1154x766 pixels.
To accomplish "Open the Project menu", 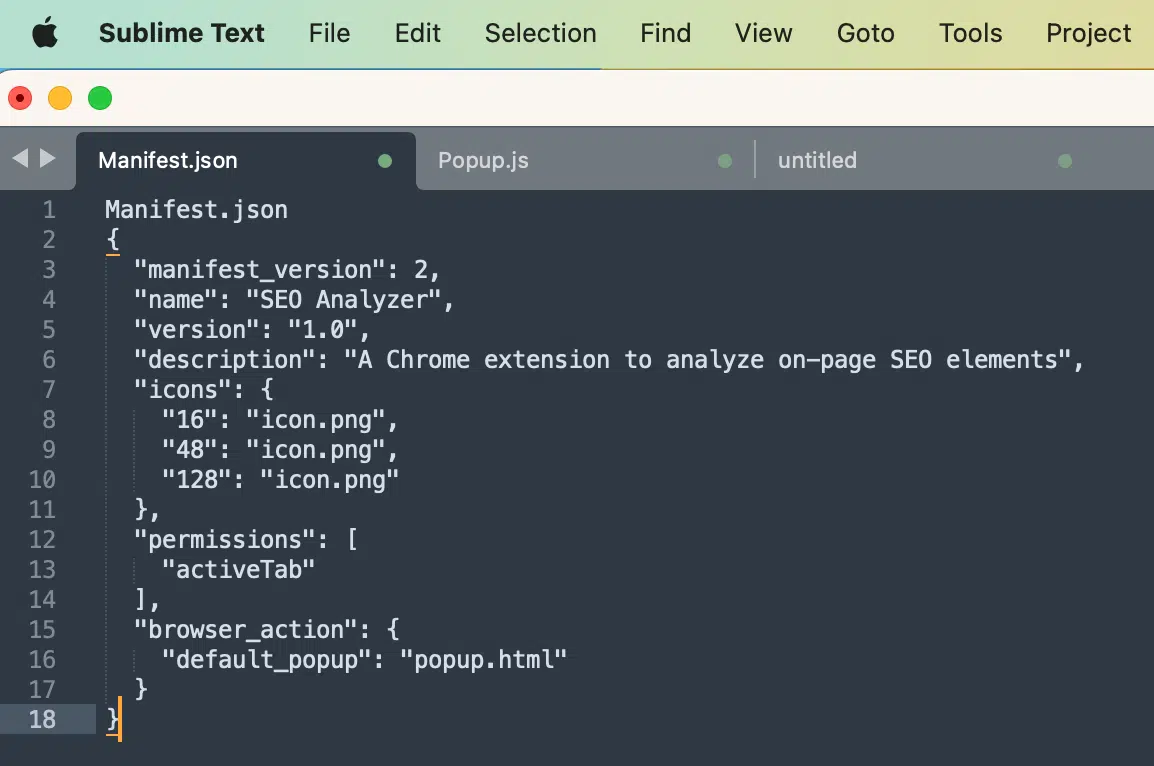I will pos(1088,33).
